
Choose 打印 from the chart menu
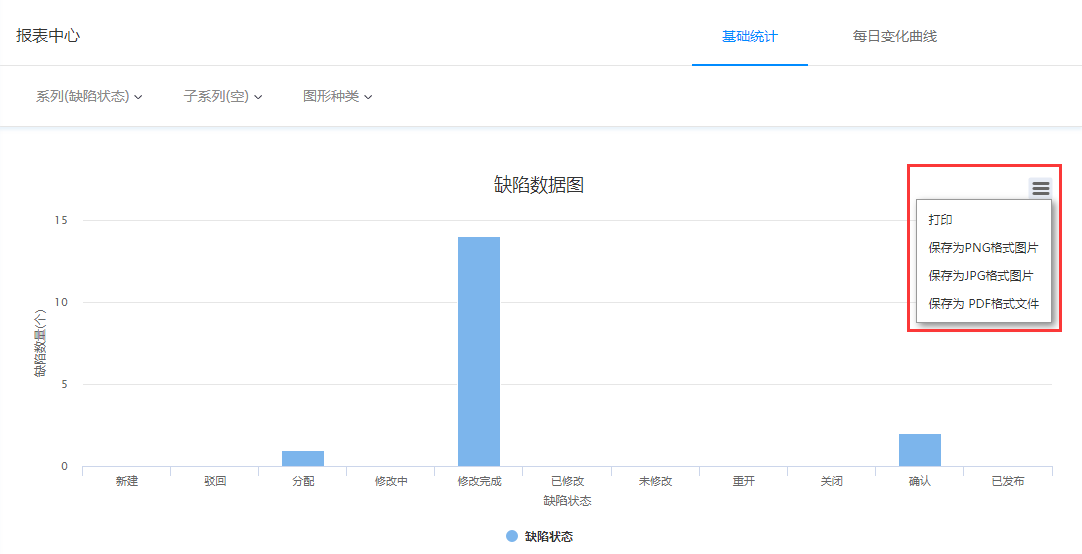tap(940, 220)
